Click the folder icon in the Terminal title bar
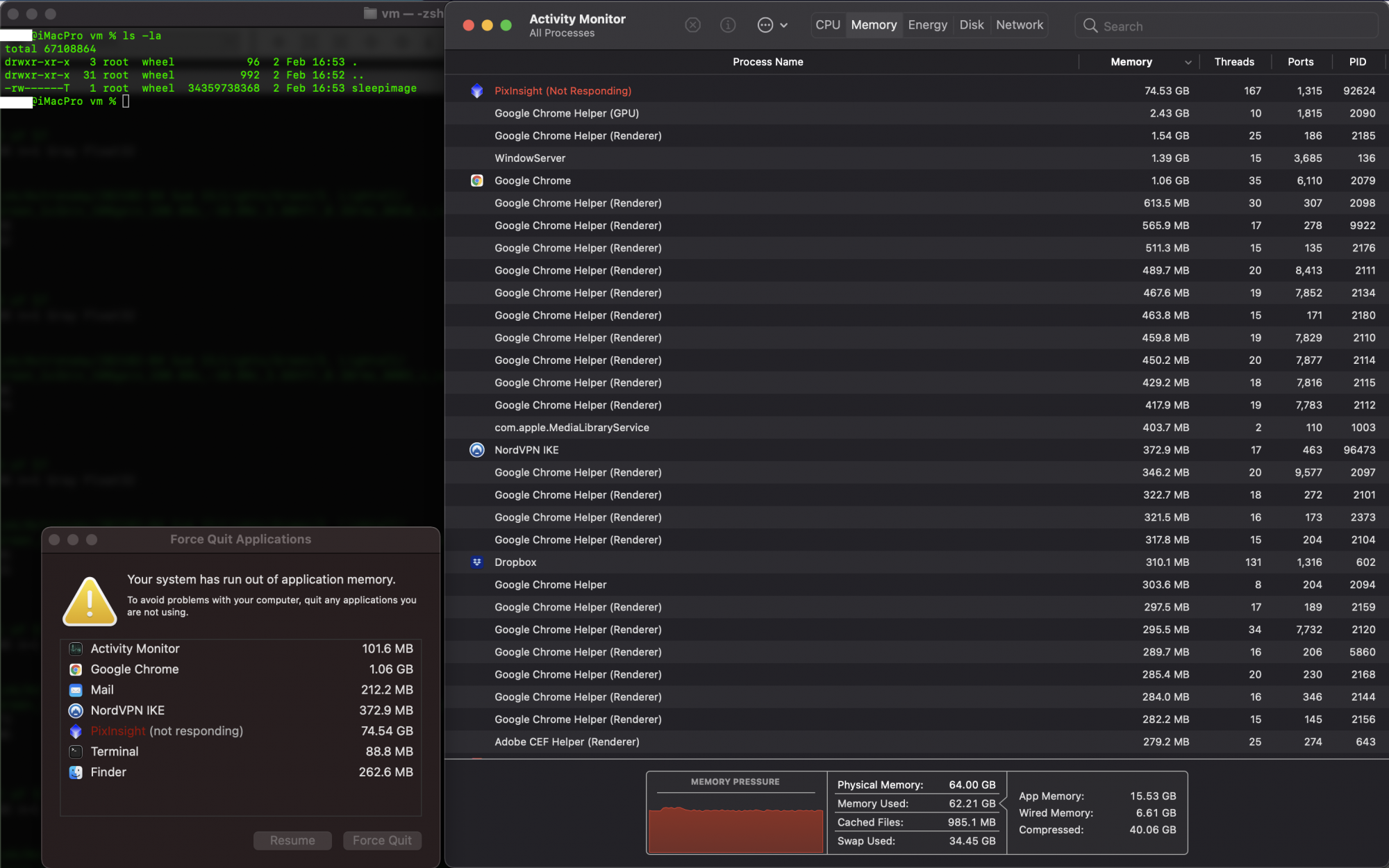Image resolution: width=1389 pixels, height=868 pixels. (x=370, y=13)
